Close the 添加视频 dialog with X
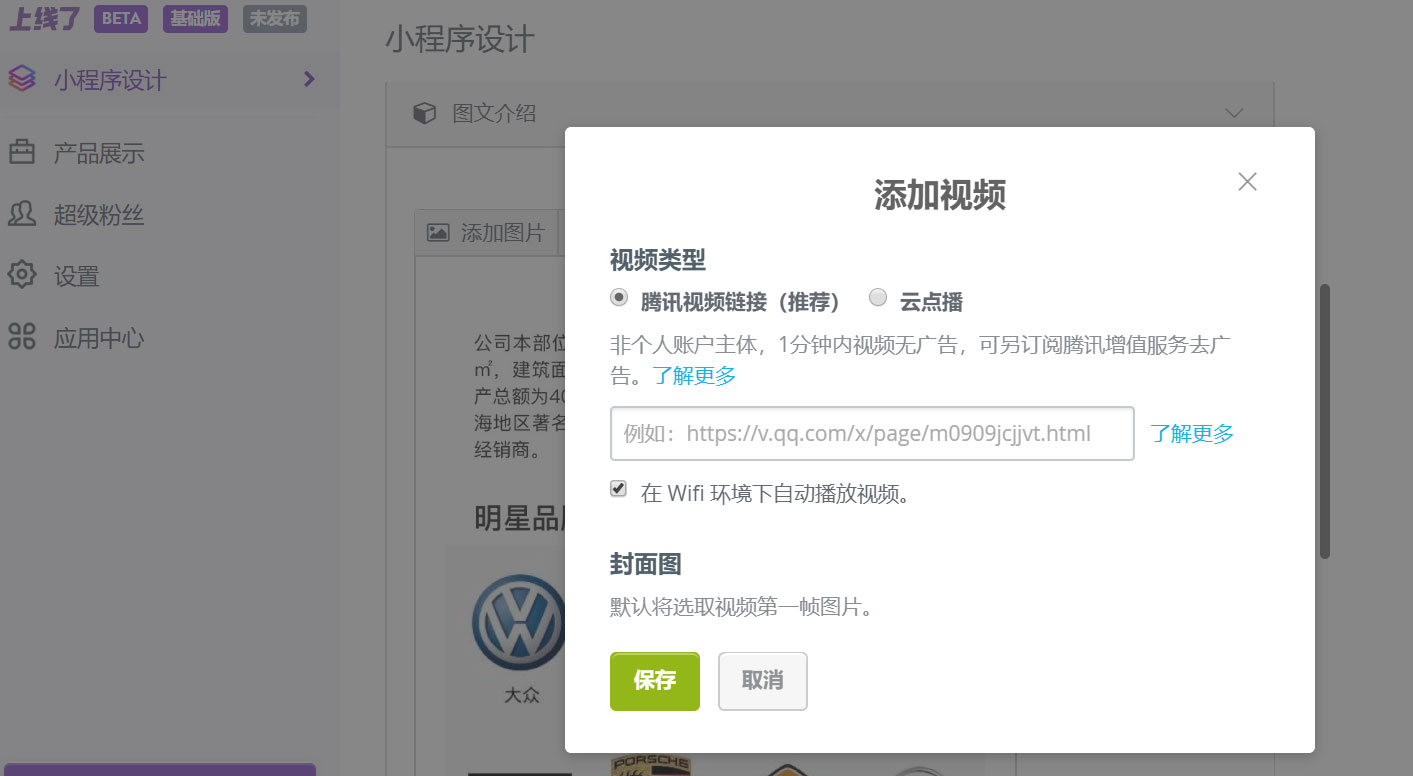1413x776 pixels. click(1247, 182)
